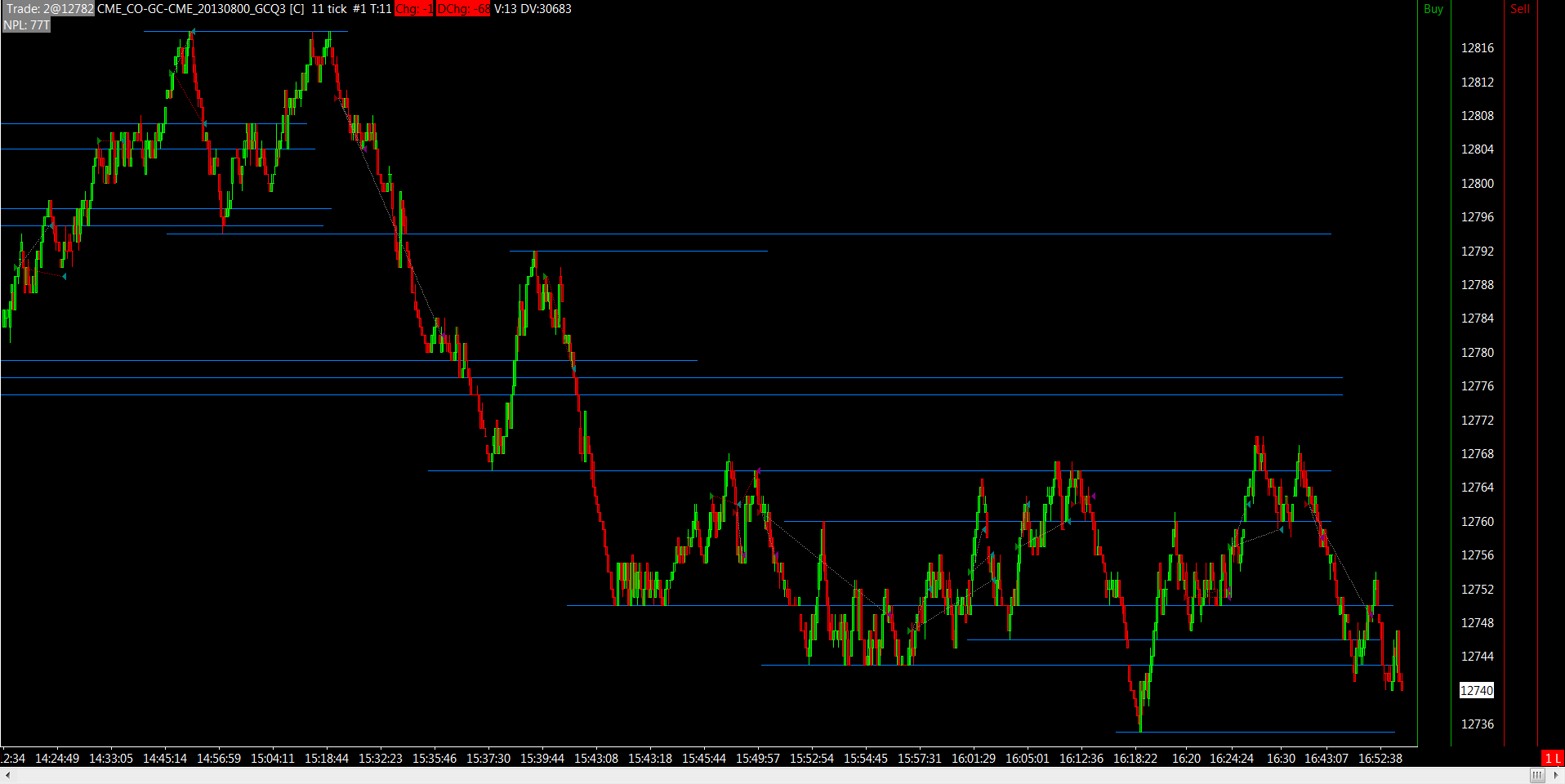The width and height of the screenshot is (1565, 784).
Task: Click the 14:45:14 time axis label
Action: (x=165, y=759)
